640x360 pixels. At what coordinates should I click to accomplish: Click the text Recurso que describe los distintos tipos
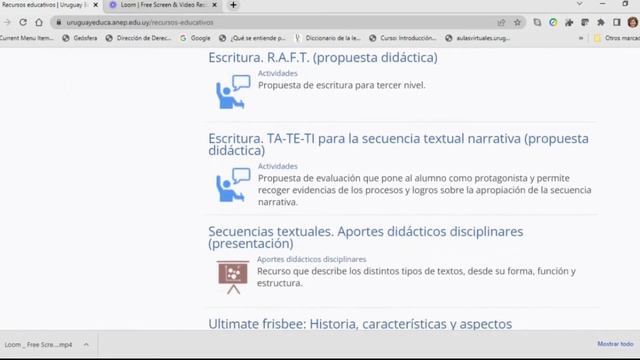click(x=416, y=277)
